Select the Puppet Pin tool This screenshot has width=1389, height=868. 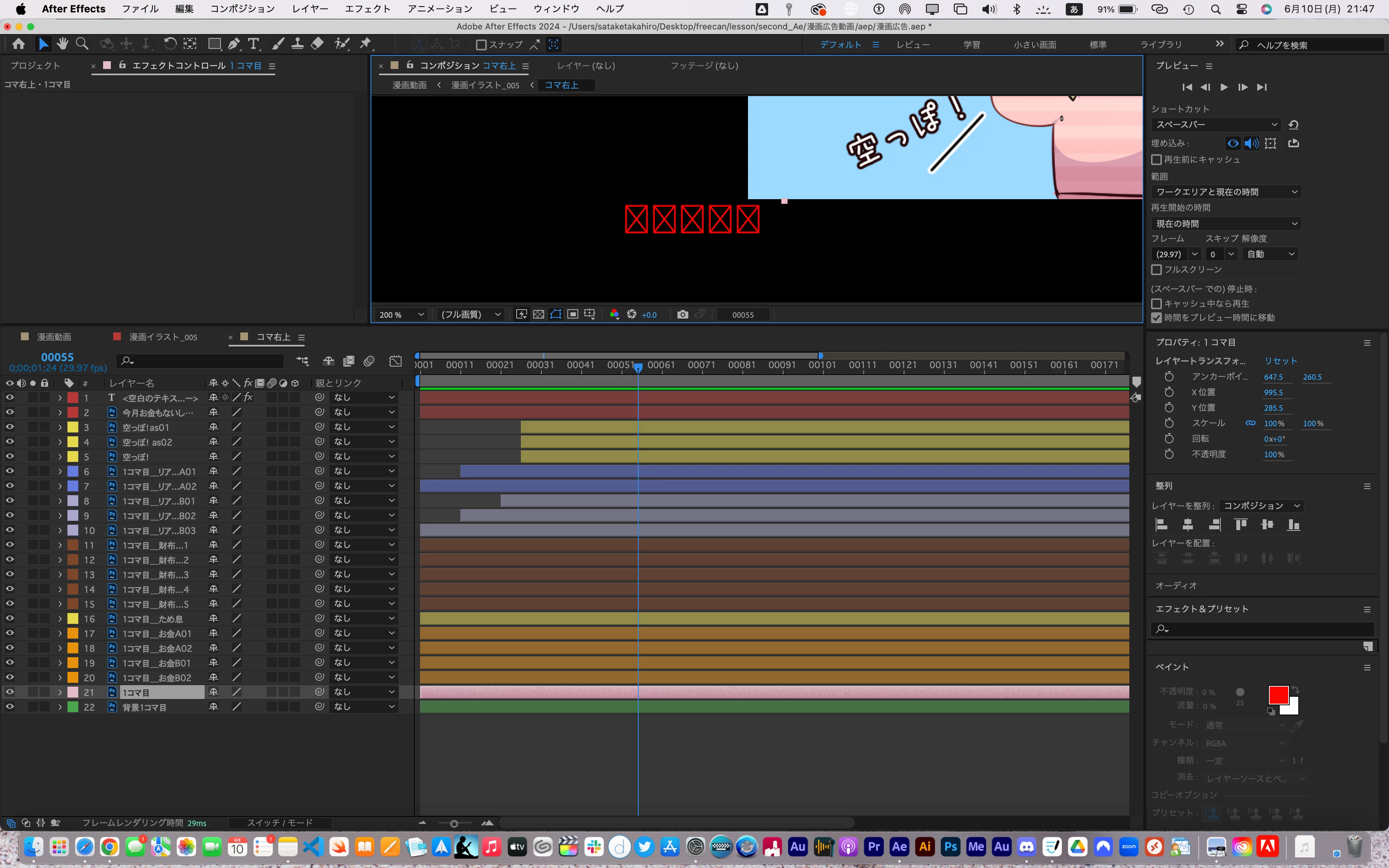[x=365, y=44]
